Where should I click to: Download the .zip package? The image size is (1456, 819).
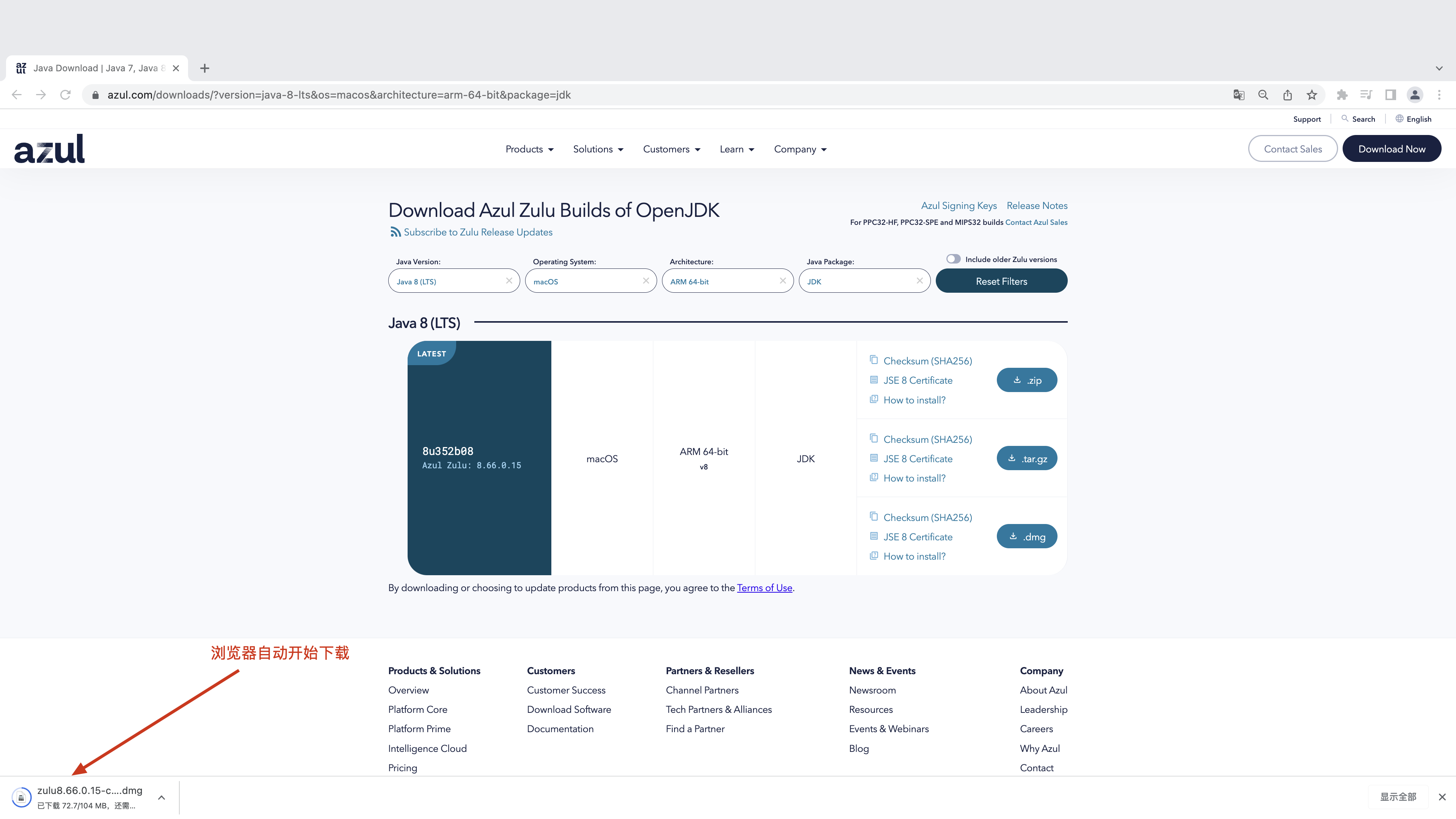pos(1026,380)
